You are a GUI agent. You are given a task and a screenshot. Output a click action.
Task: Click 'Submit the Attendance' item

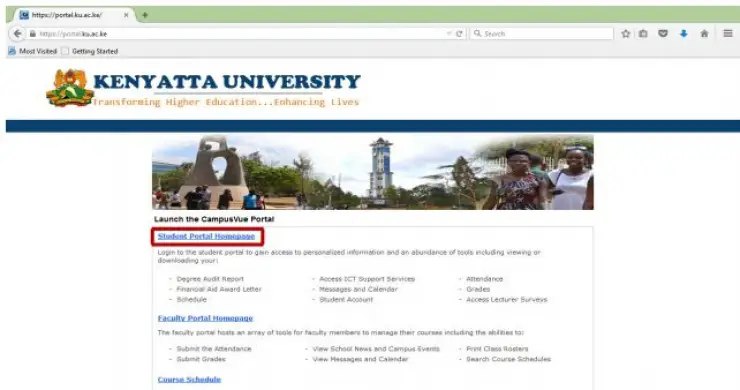(x=214, y=349)
